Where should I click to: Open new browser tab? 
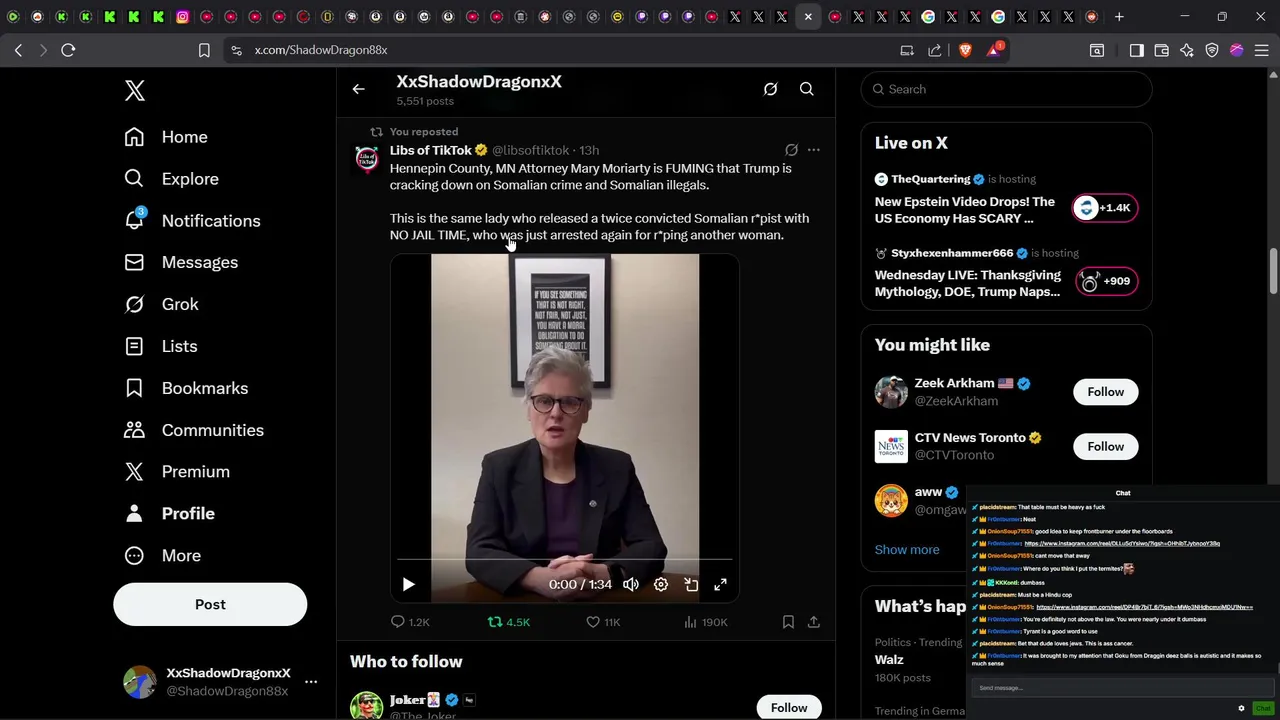pos(1119,17)
